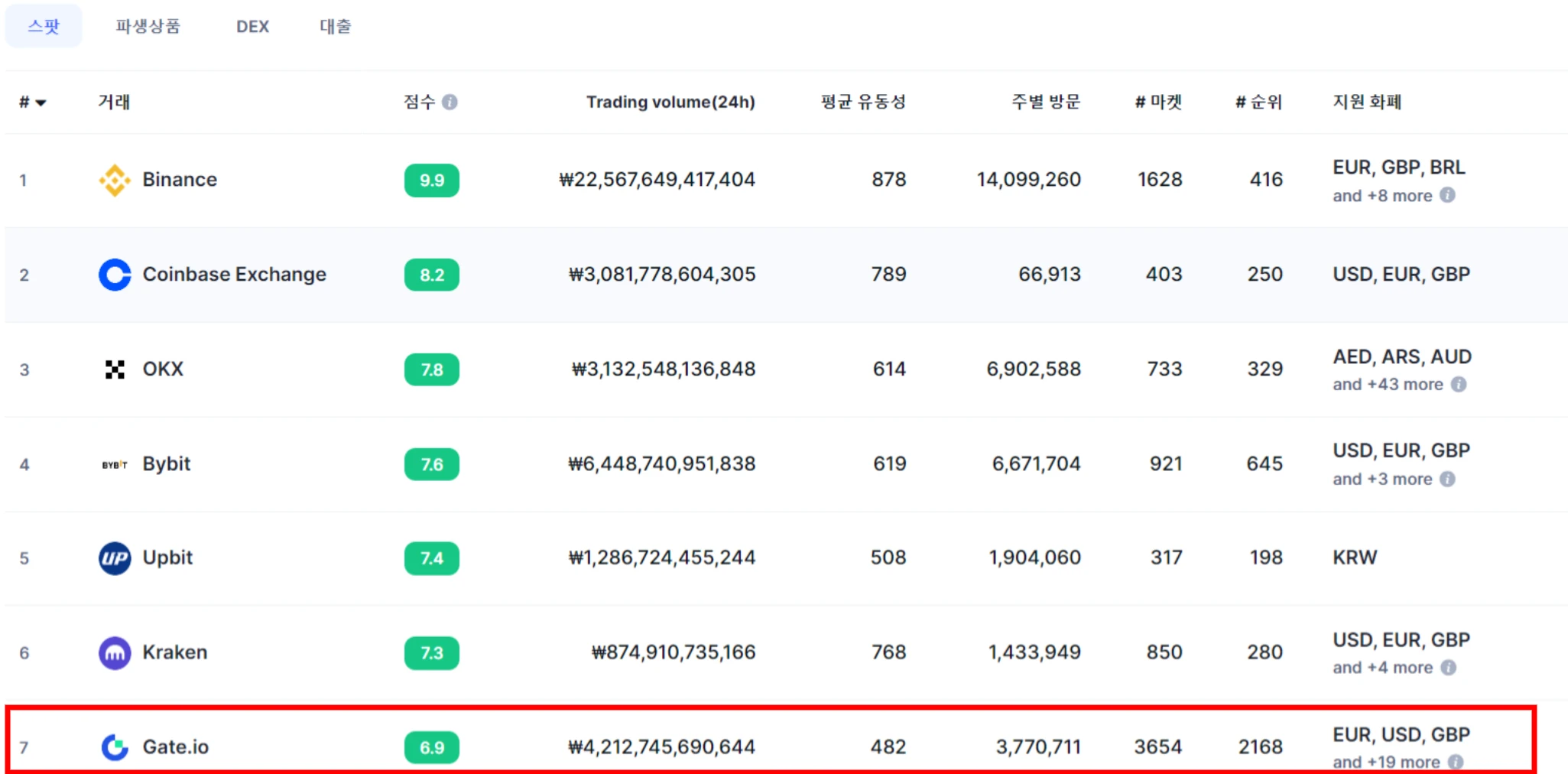
Task: Sort by 주별 방문 column
Action: tap(1046, 102)
